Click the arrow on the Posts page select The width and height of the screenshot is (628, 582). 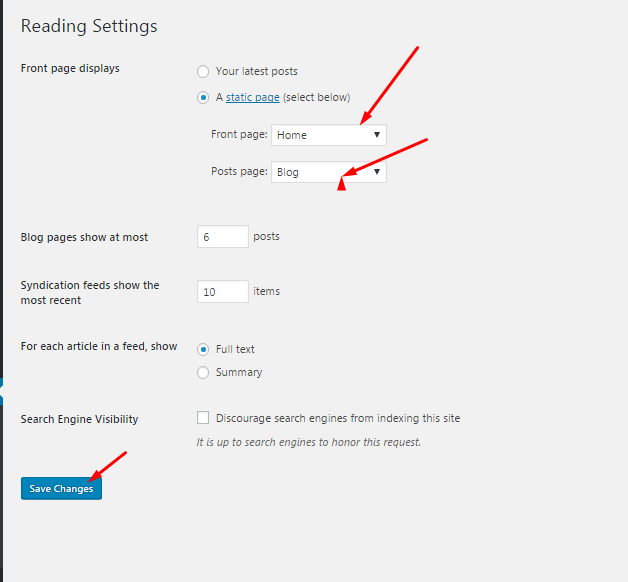(x=377, y=172)
